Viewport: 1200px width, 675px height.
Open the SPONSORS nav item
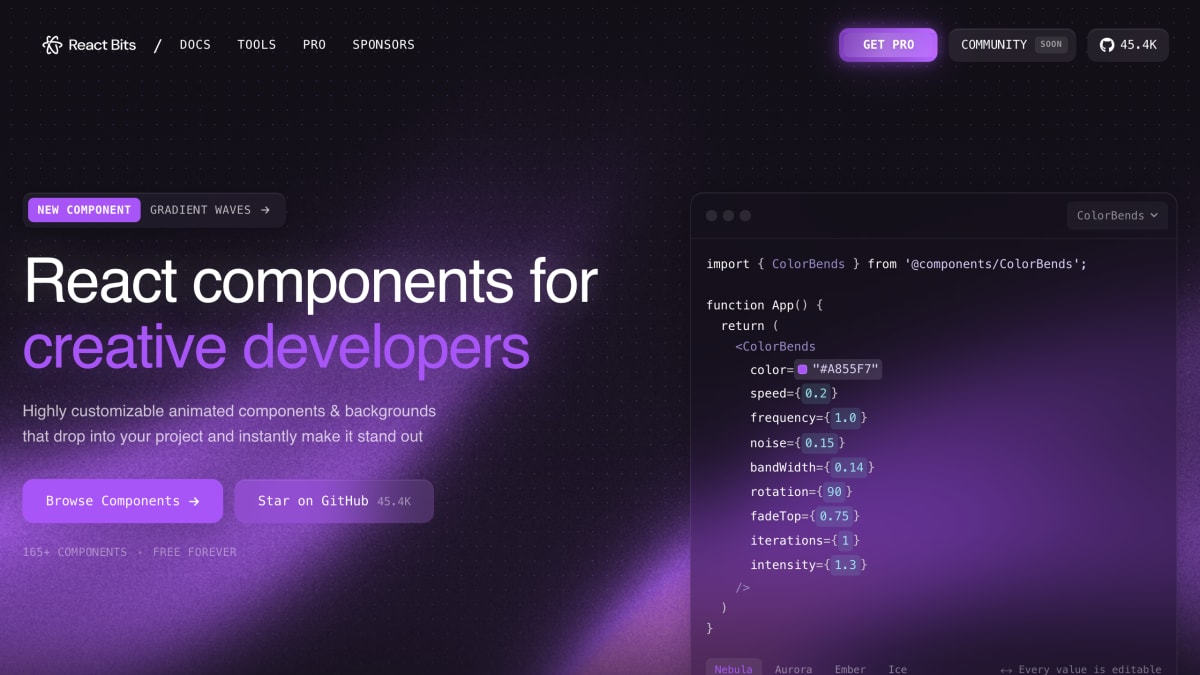383,45
